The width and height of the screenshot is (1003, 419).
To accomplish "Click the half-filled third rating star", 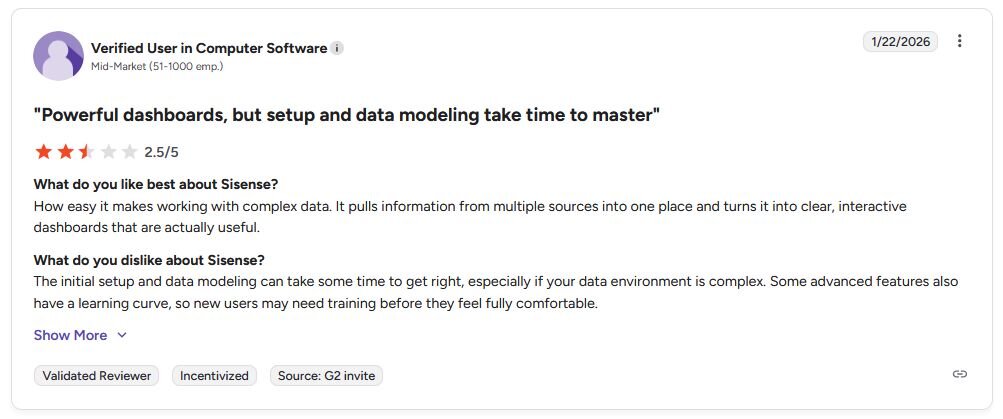I will 86,152.
